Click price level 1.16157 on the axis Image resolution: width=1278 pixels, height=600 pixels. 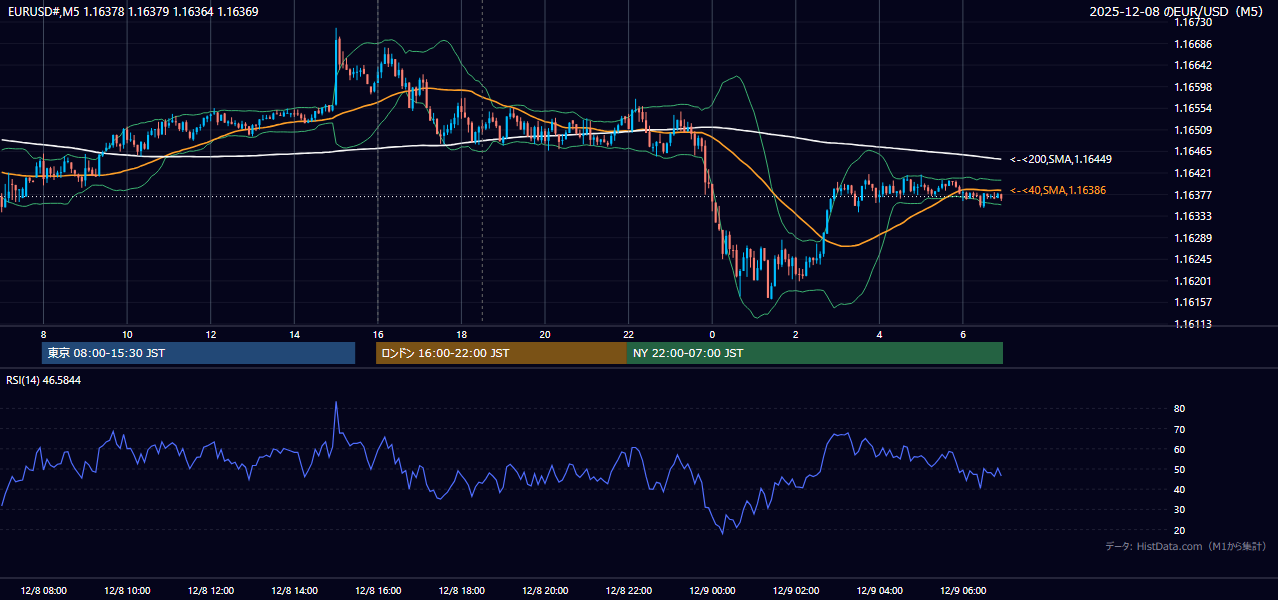tap(1193, 302)
